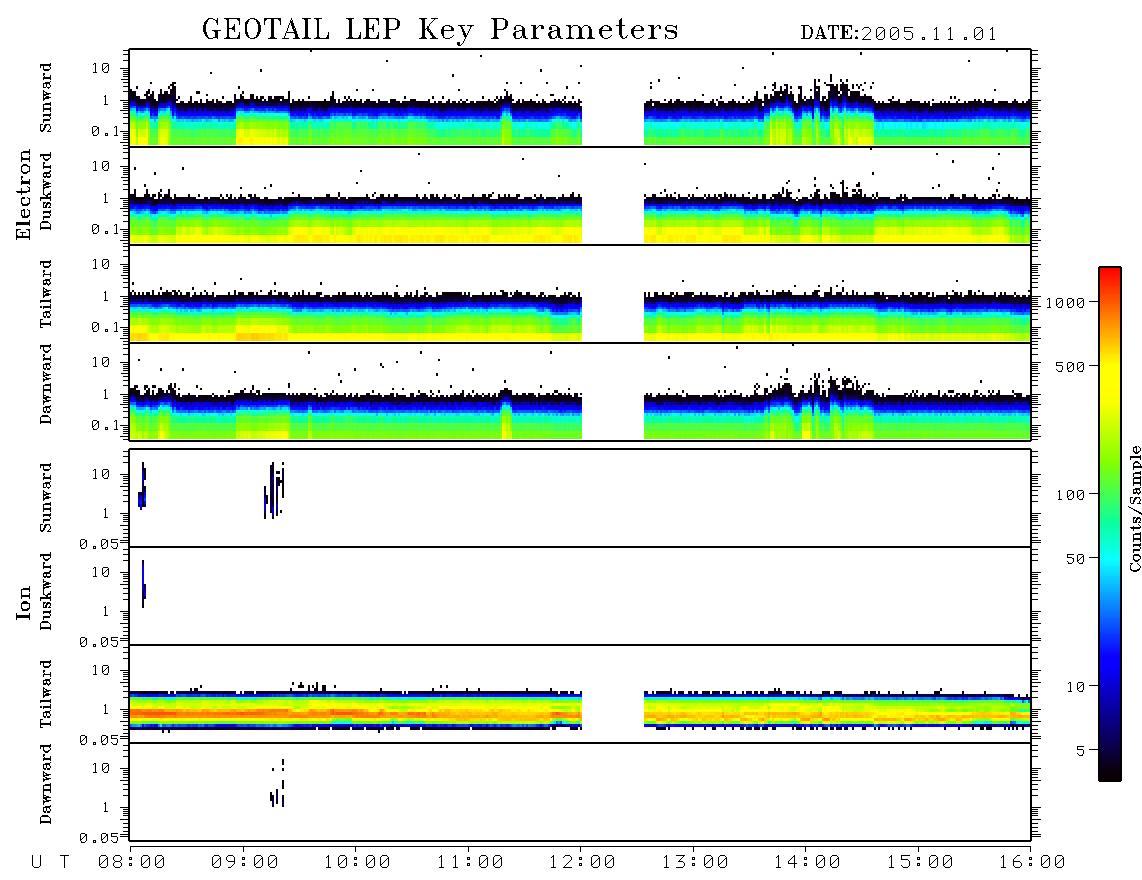Click the "U T" time axis label

(x=50, y=863)
